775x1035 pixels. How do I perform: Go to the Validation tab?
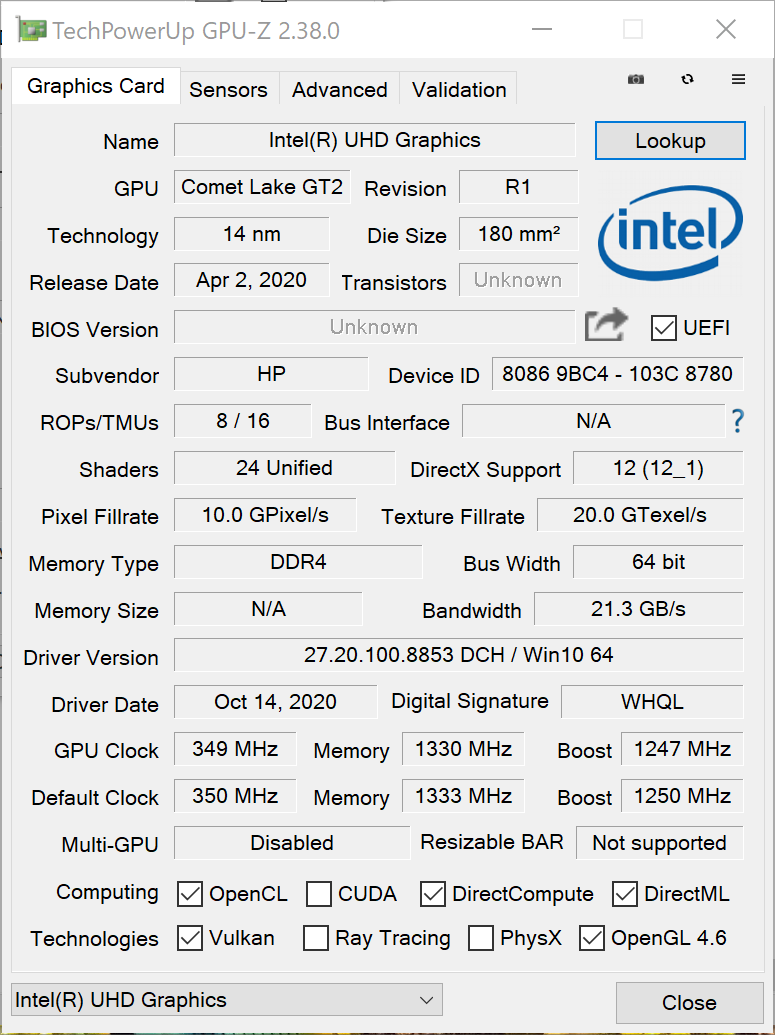click(x=459, y=90)
